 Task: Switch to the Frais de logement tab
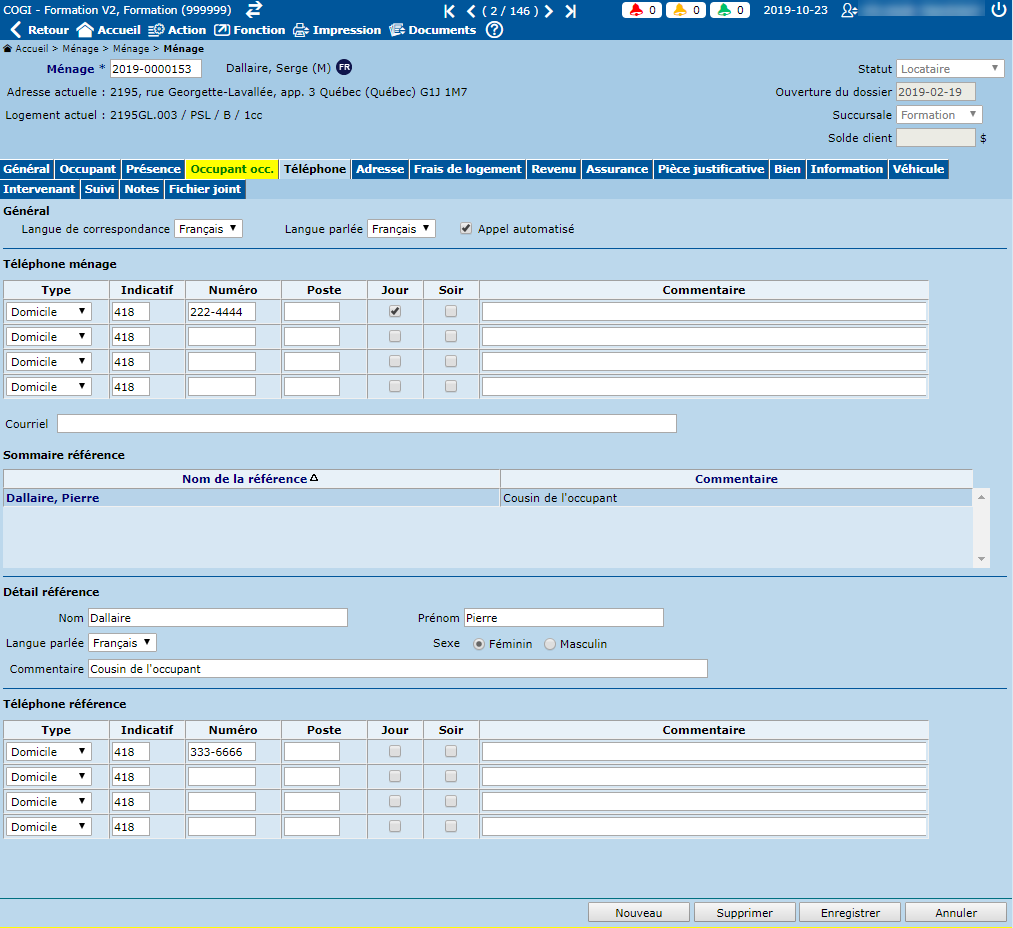click(x=468, y=169)
